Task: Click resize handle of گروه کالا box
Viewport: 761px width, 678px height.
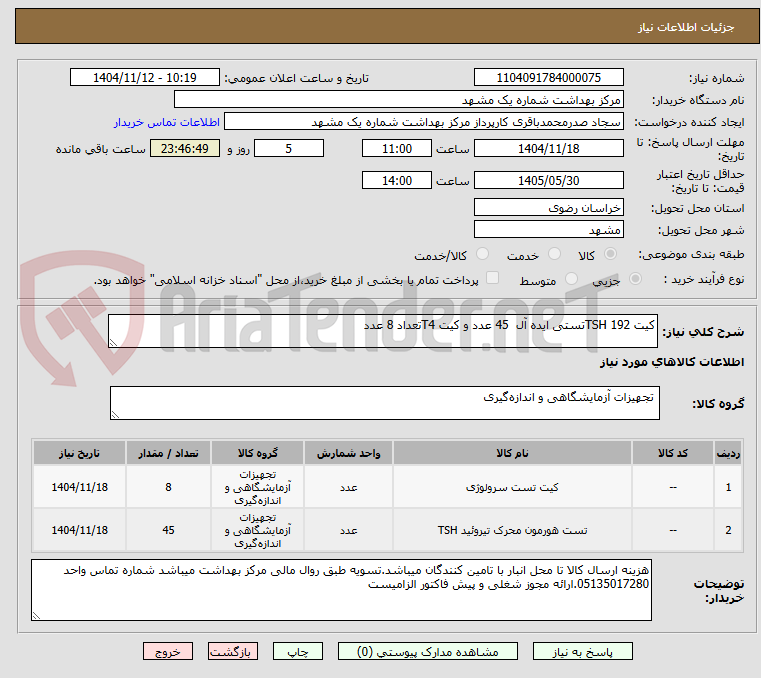Action: tap(116, 414)
